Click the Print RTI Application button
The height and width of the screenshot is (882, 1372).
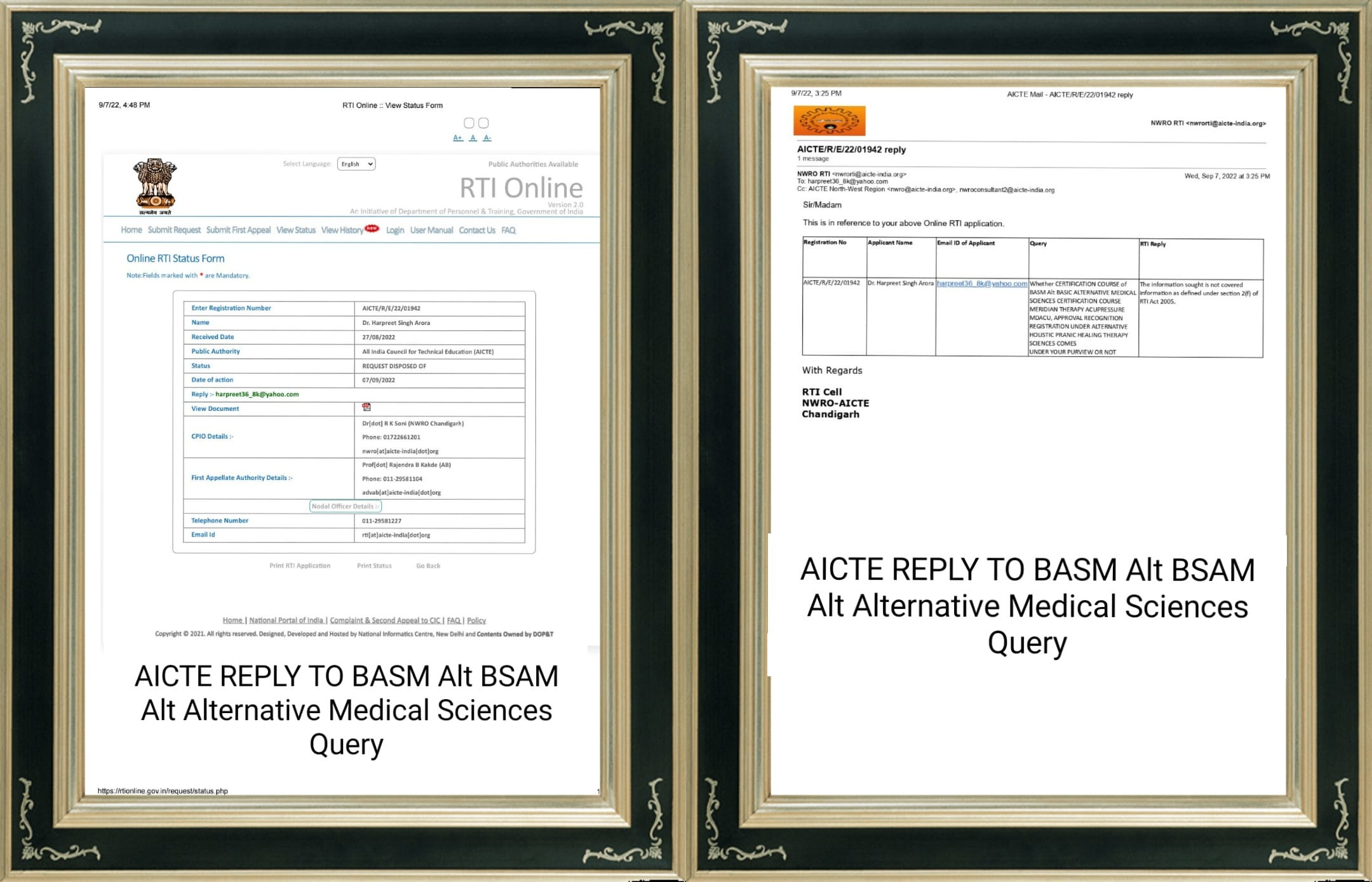coord(300,565)
